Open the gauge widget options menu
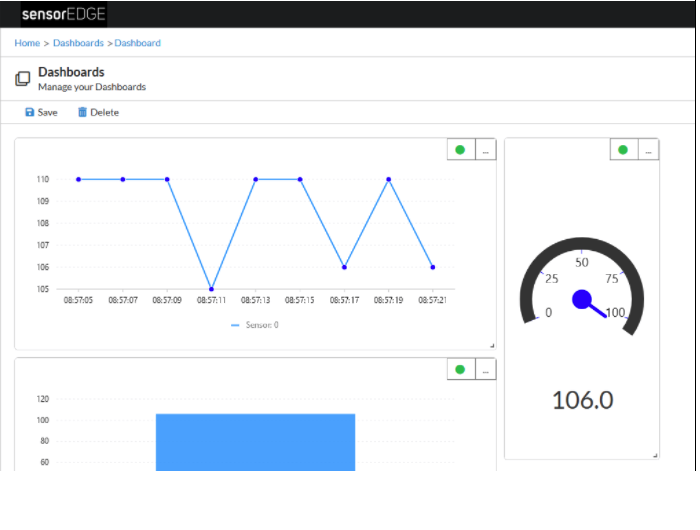 click(648, 150)
